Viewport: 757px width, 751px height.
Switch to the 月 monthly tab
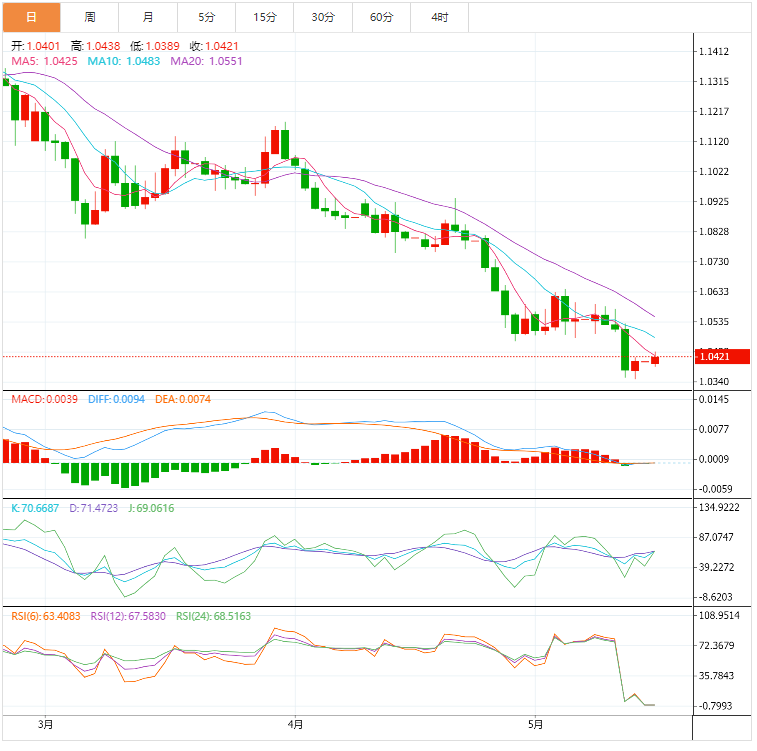pos(148,17)
